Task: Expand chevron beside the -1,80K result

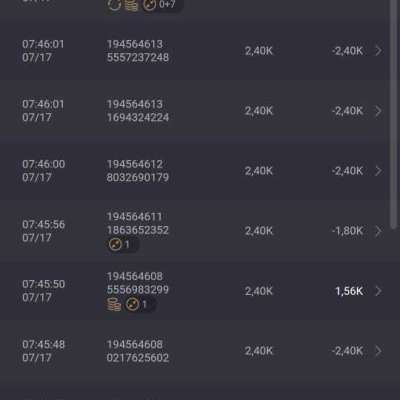Action: tap(378, 231)
